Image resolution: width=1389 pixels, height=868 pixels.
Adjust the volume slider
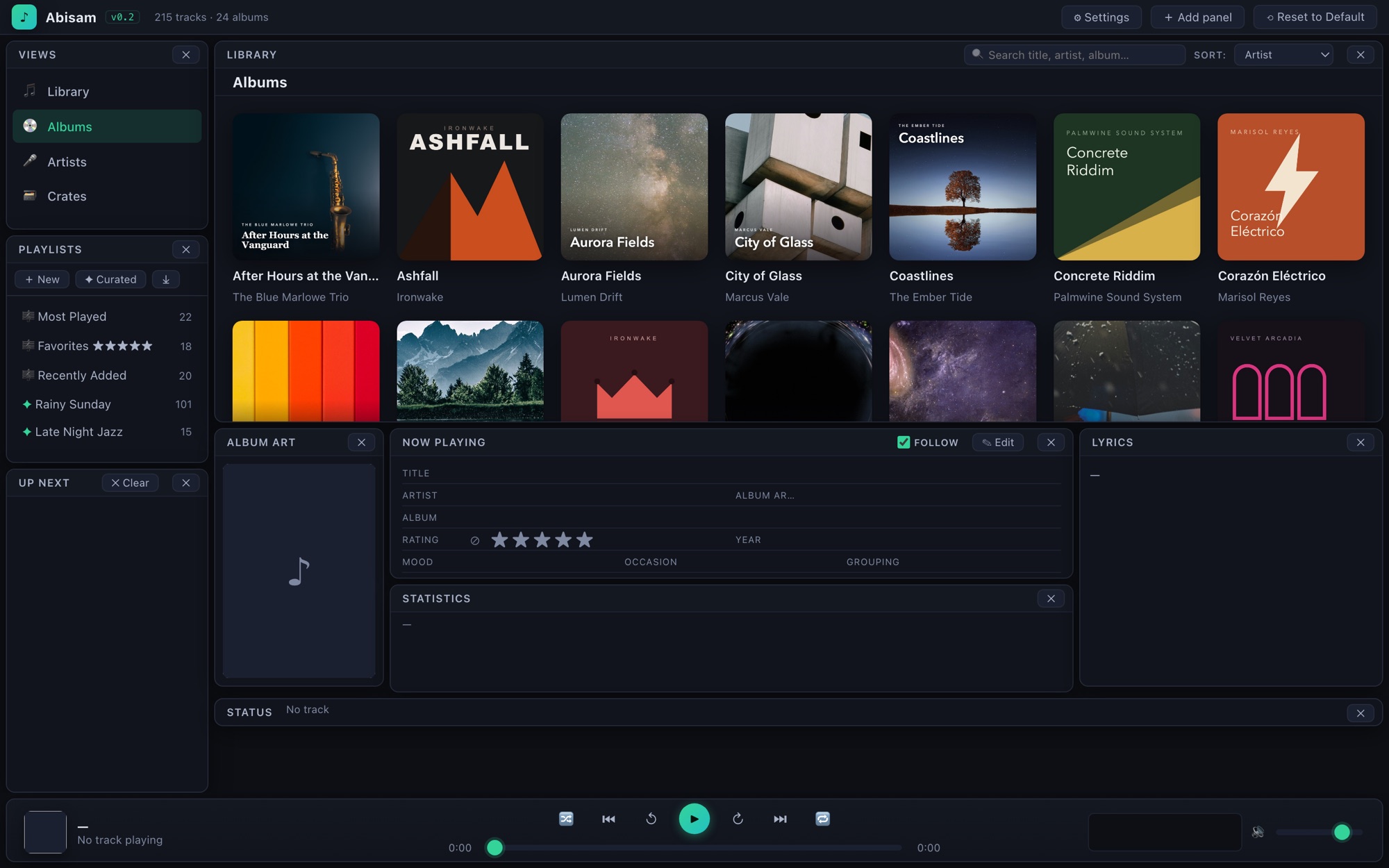[1319, 832]
